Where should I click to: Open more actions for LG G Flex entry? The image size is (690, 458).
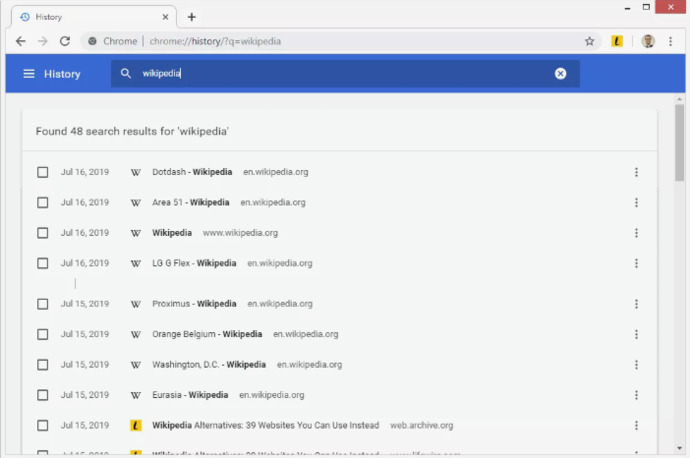636,263
